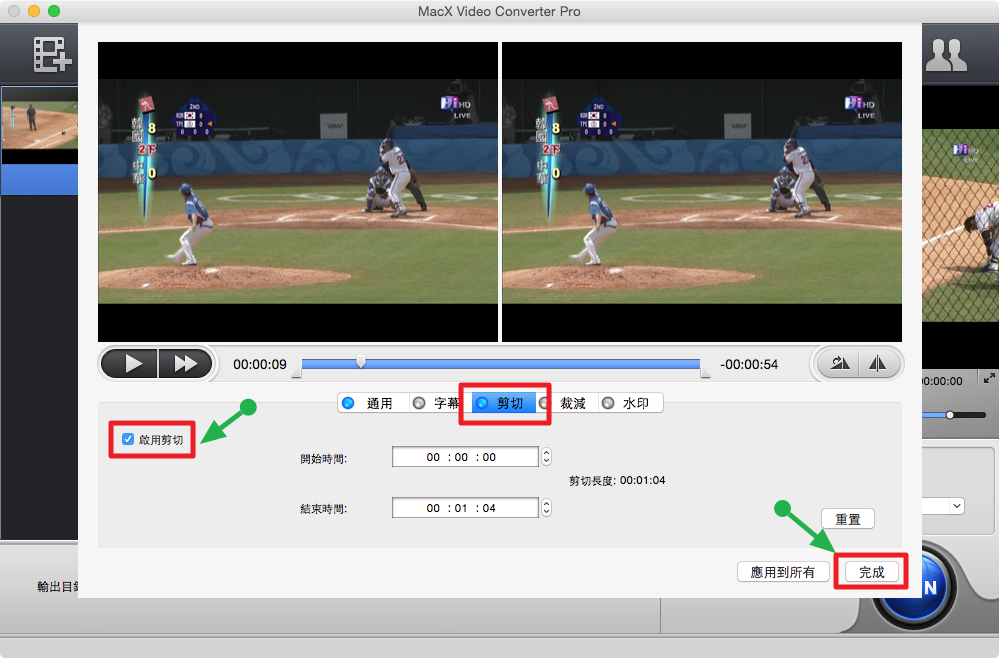The image size is (999, 658).
Task: Click the fullscreen expand arrows icon
Action: pos(989,379)
